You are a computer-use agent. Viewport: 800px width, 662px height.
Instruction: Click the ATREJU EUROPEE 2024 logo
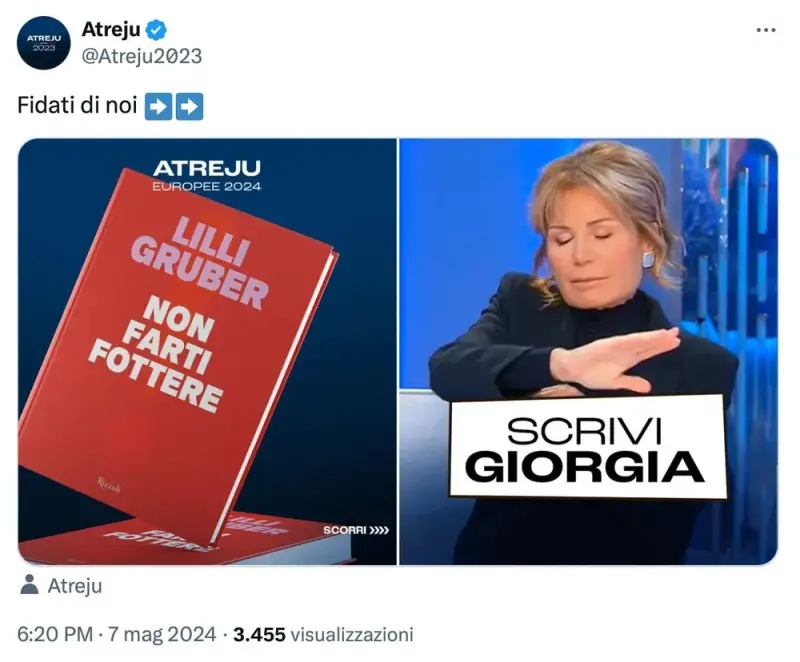[207, 175]
